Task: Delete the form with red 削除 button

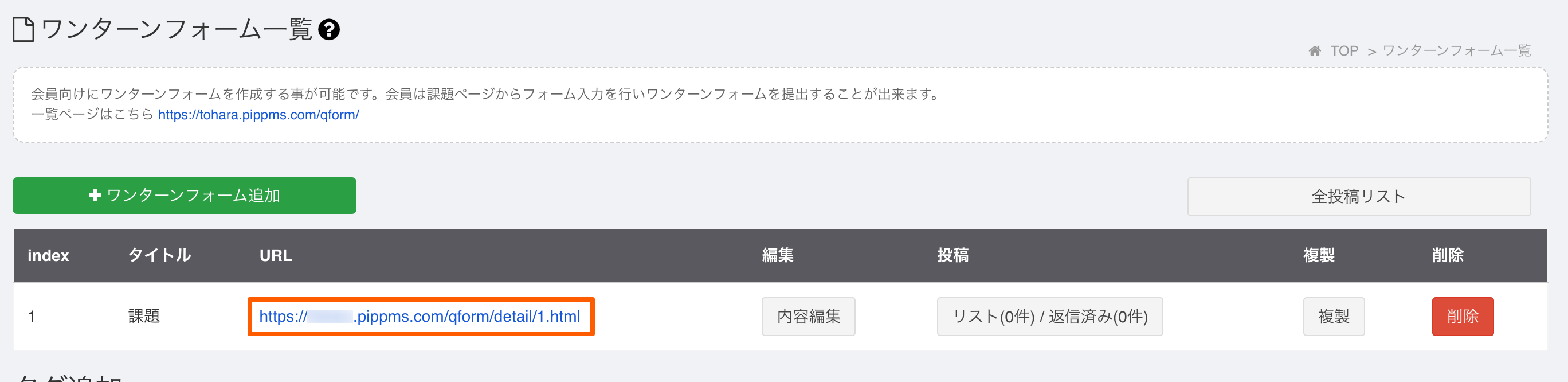Action: pos(1463,316)
